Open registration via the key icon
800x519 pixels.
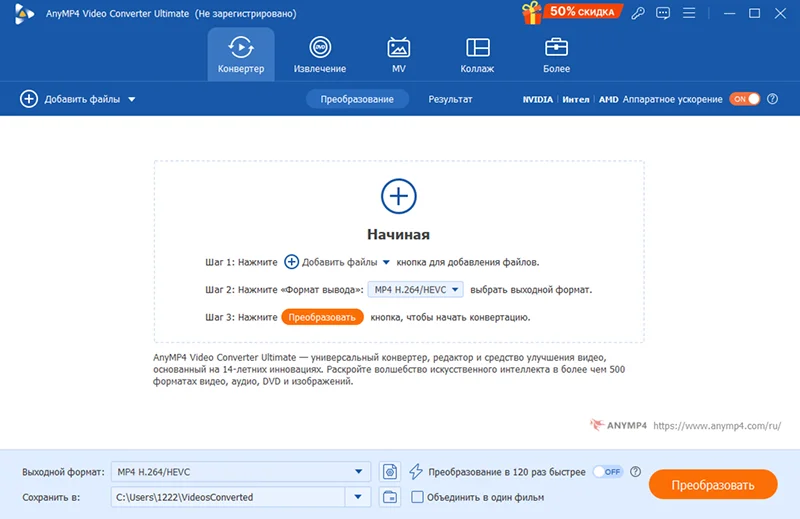coord(638,13)
